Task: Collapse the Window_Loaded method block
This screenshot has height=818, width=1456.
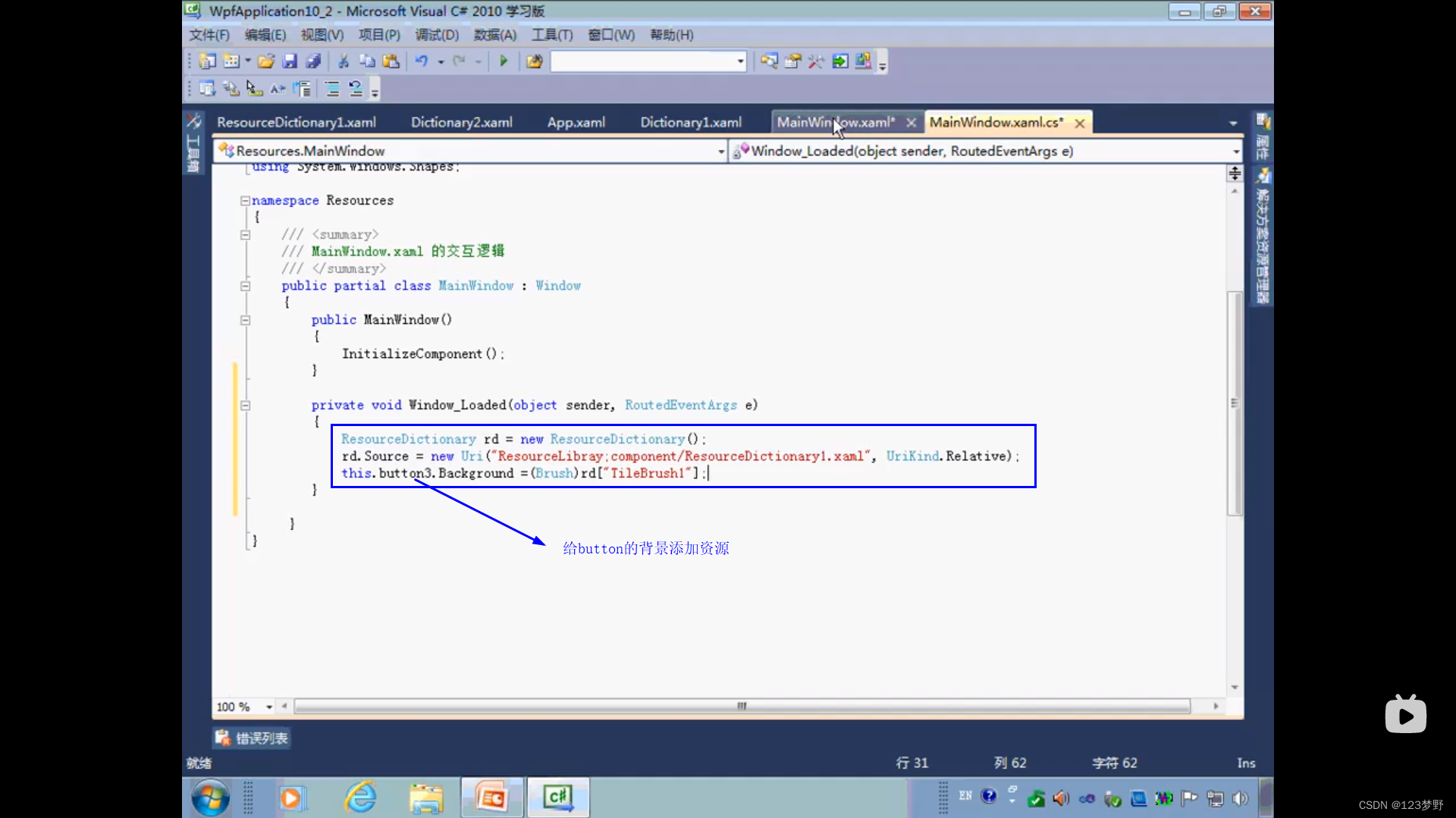Action: (245, 406)
